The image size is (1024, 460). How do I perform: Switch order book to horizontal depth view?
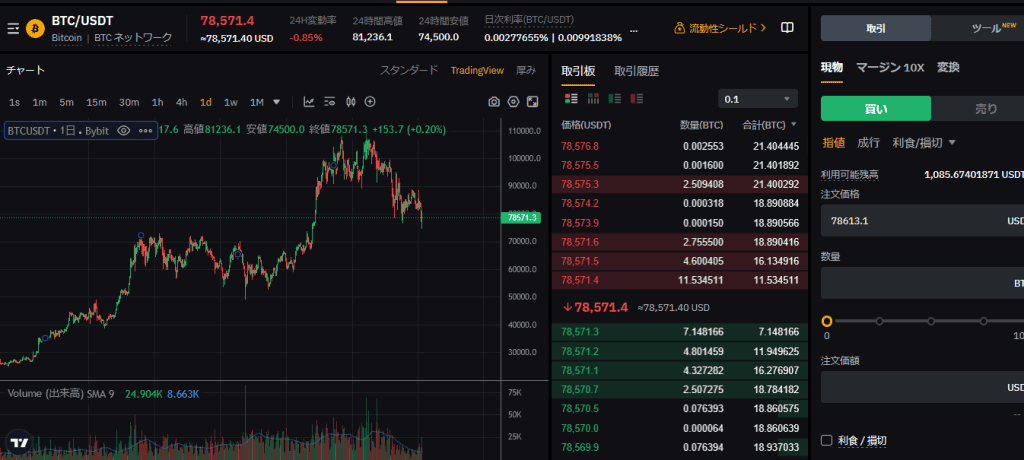pos(594,99)
